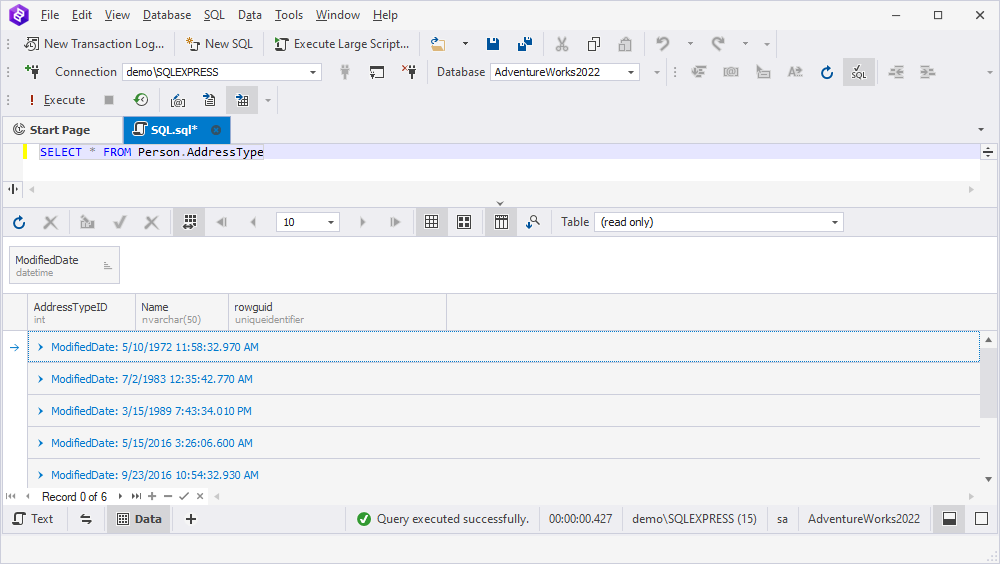Toggle the paginal mode icon in grid toolbar
This screenshot has height=564, width=1000.
189,222
